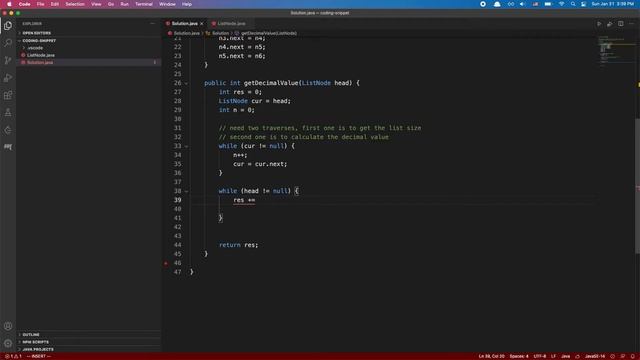Change language mode Java

pos(565,356)
